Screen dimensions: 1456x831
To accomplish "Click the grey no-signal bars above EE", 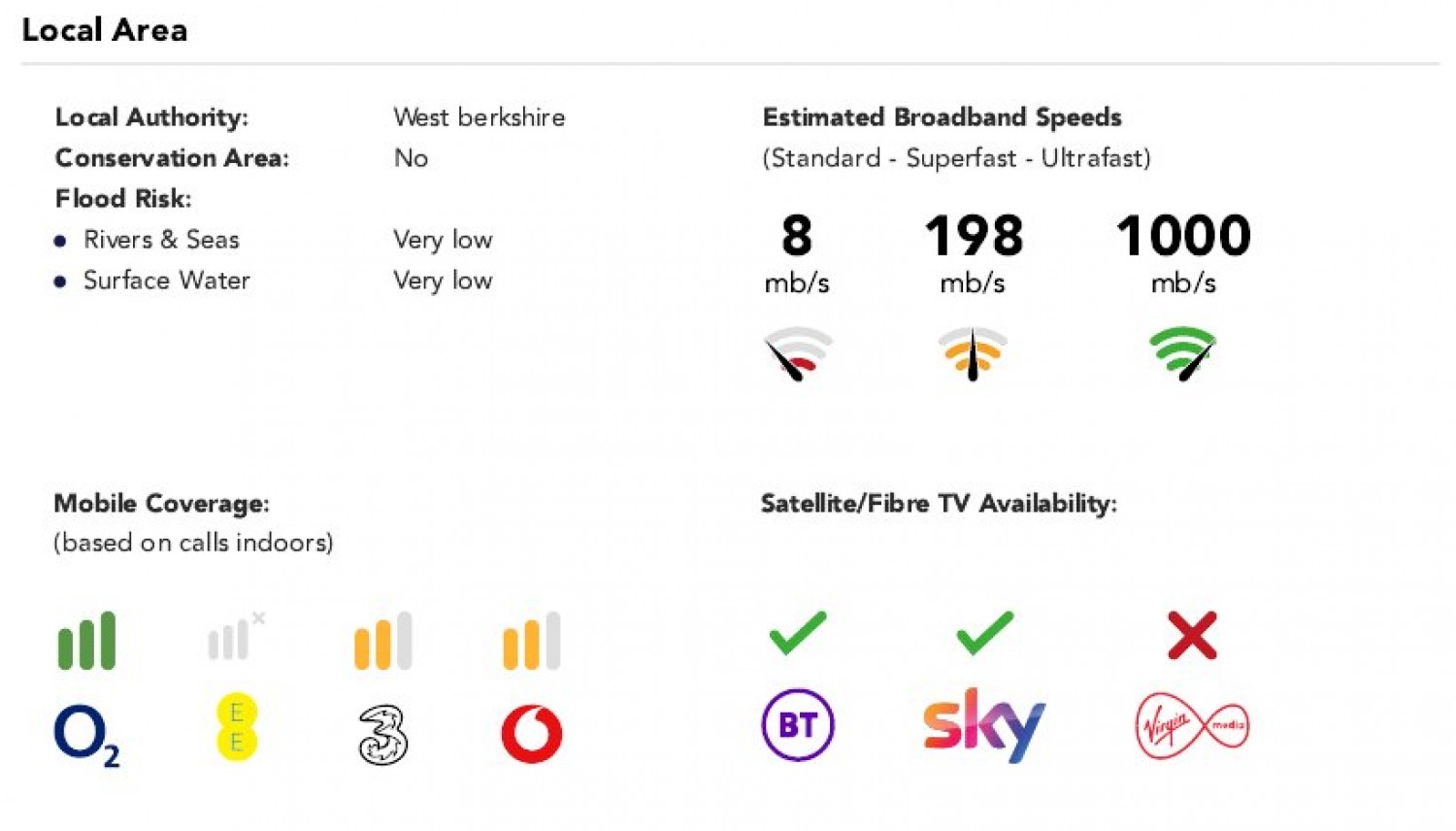I will tap(235, 637).
